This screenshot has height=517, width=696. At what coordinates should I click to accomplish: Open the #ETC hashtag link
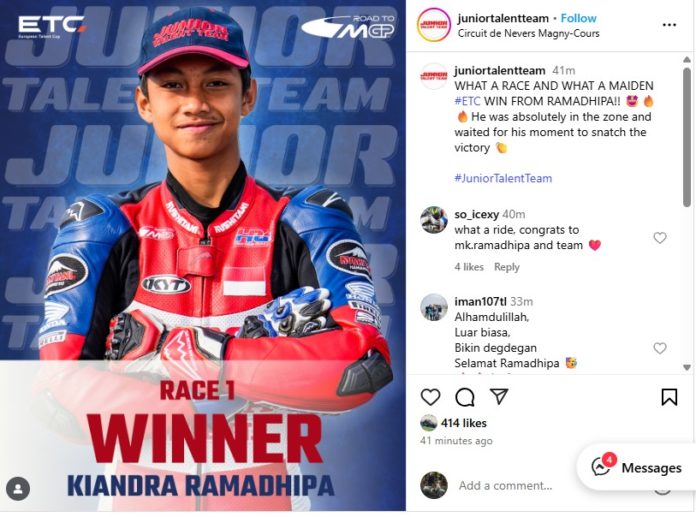click(467, 101)
